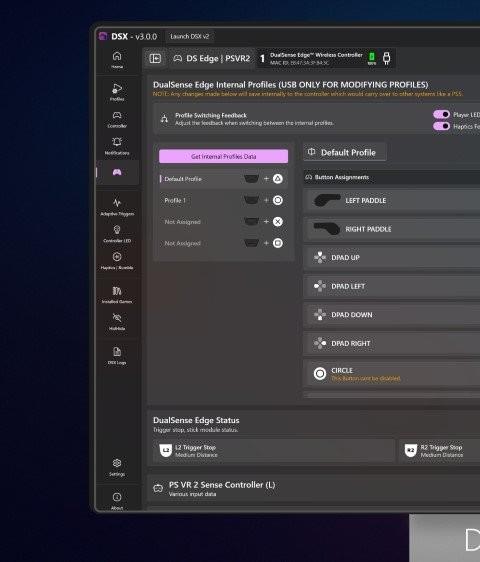Open the Home page in sidebar
The image size is (480, 562).
(x=117, y=60)
